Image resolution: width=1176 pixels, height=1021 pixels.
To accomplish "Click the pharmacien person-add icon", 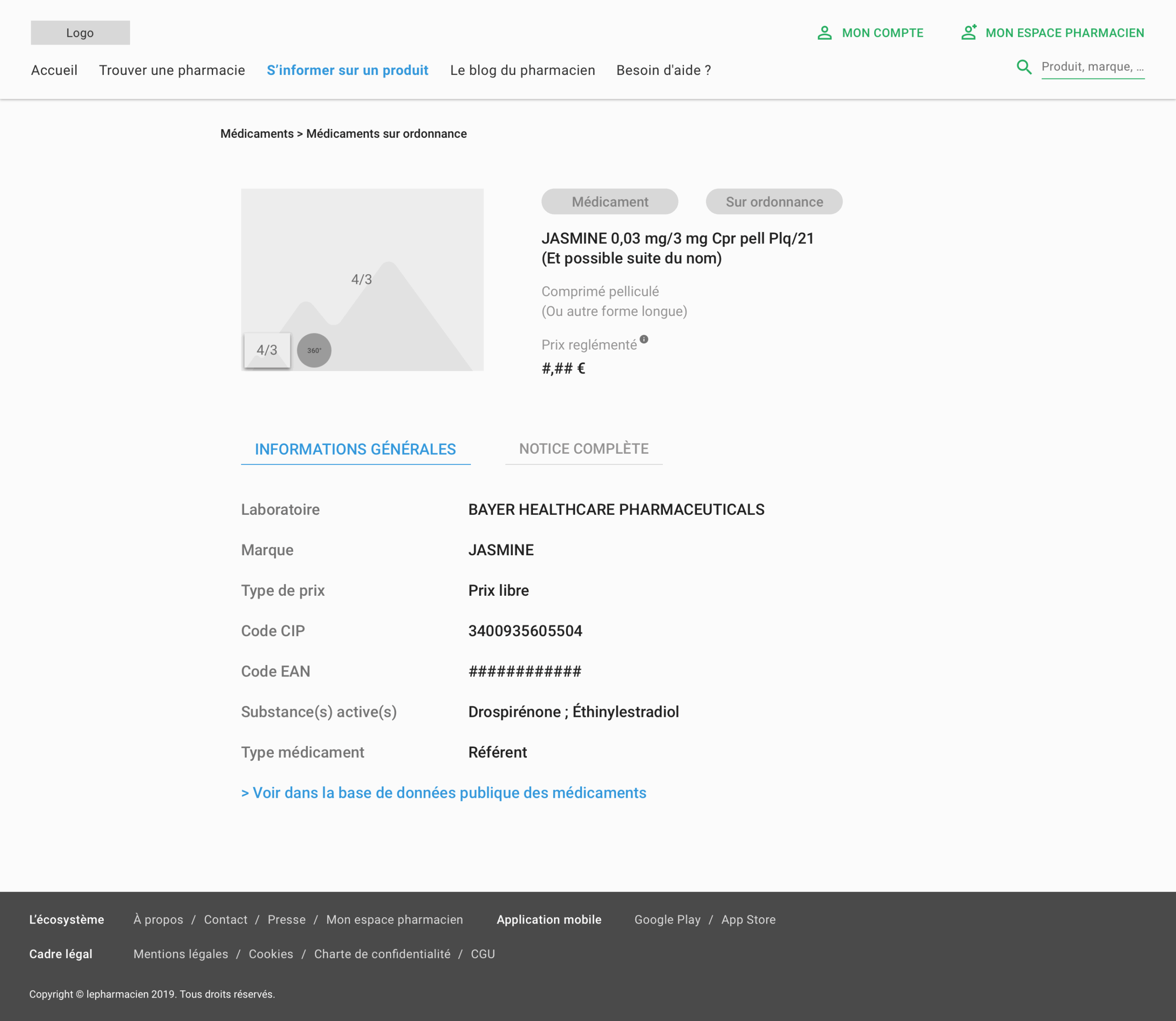I will (x=969, y=32).
